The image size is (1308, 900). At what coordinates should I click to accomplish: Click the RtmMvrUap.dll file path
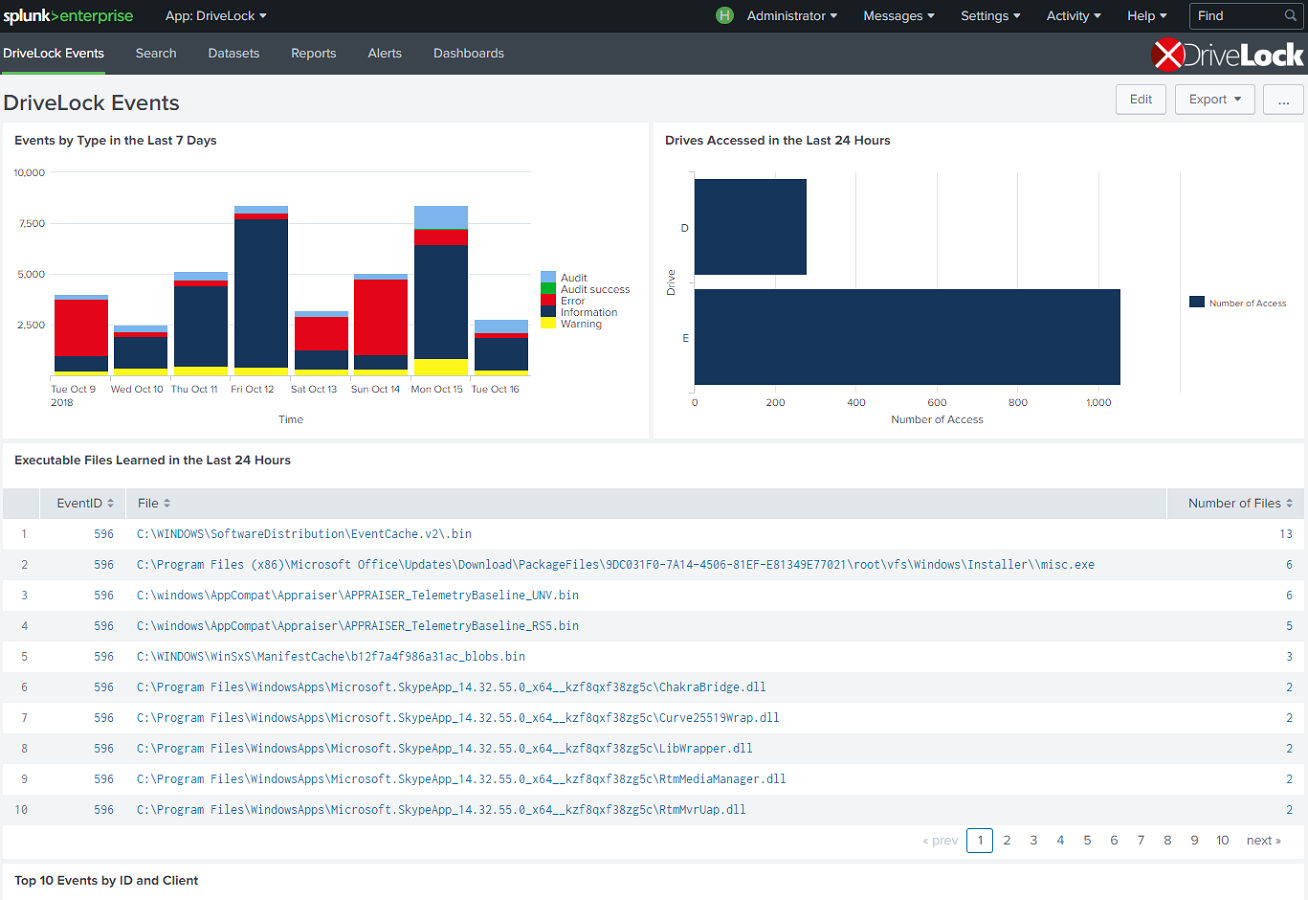tap(442, 810)
